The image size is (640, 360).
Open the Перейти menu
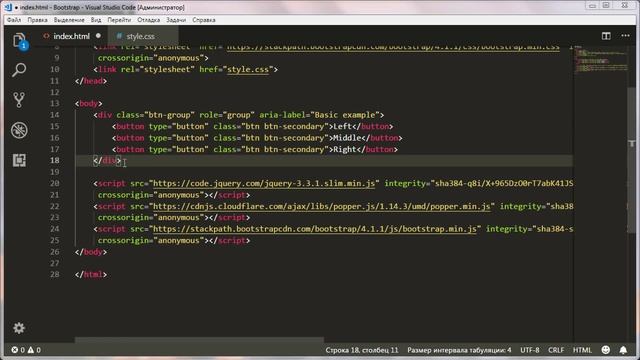(119, 20)
